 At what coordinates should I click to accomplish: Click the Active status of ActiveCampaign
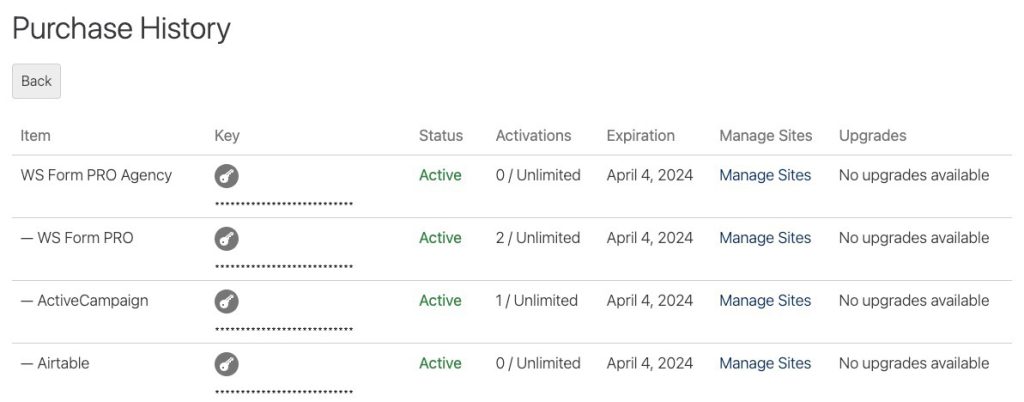tap(440, 300)
